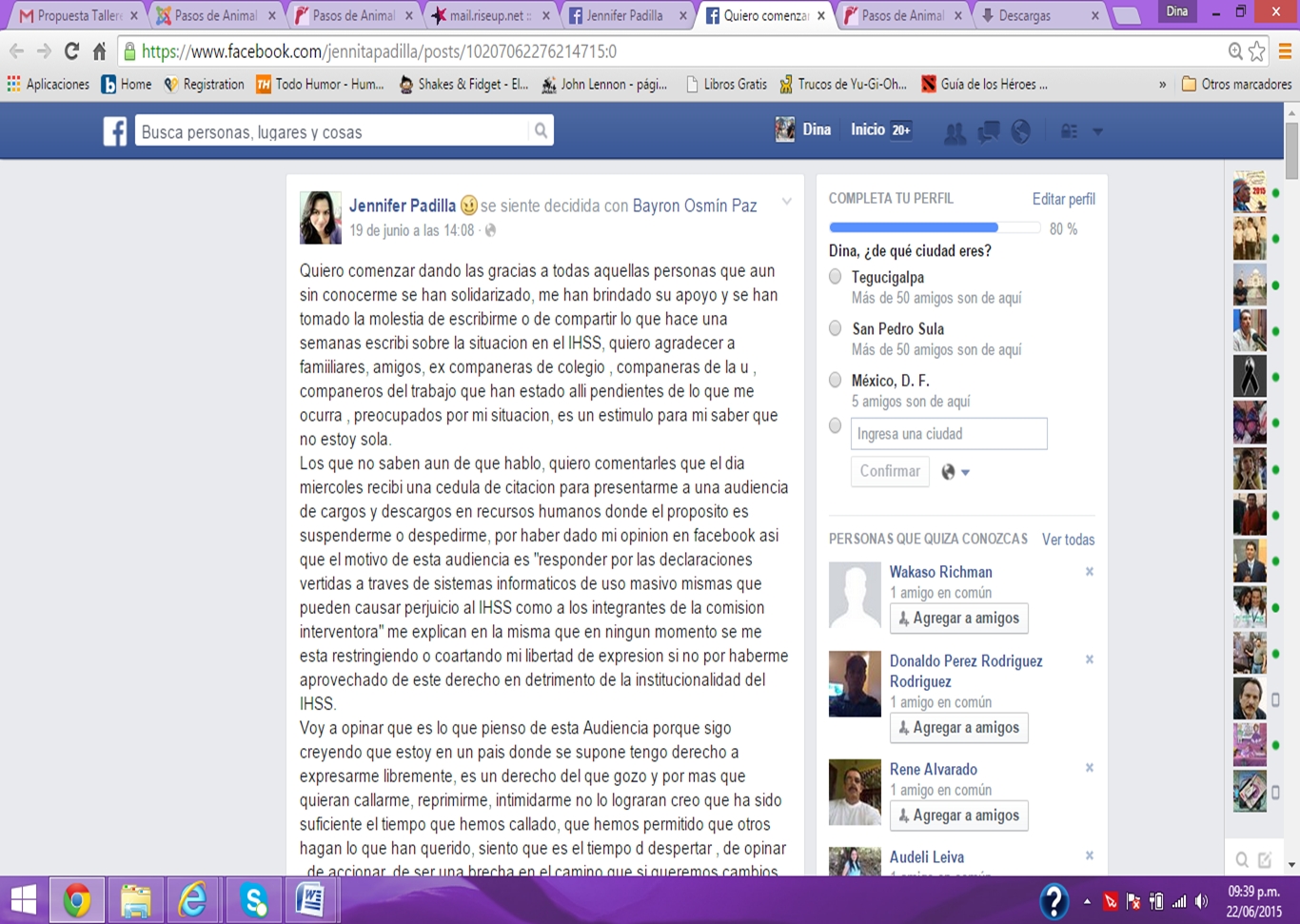Open Jennifer Padilla's name link in post
The image size is (1300, 924).
click(x=403, y=206)
